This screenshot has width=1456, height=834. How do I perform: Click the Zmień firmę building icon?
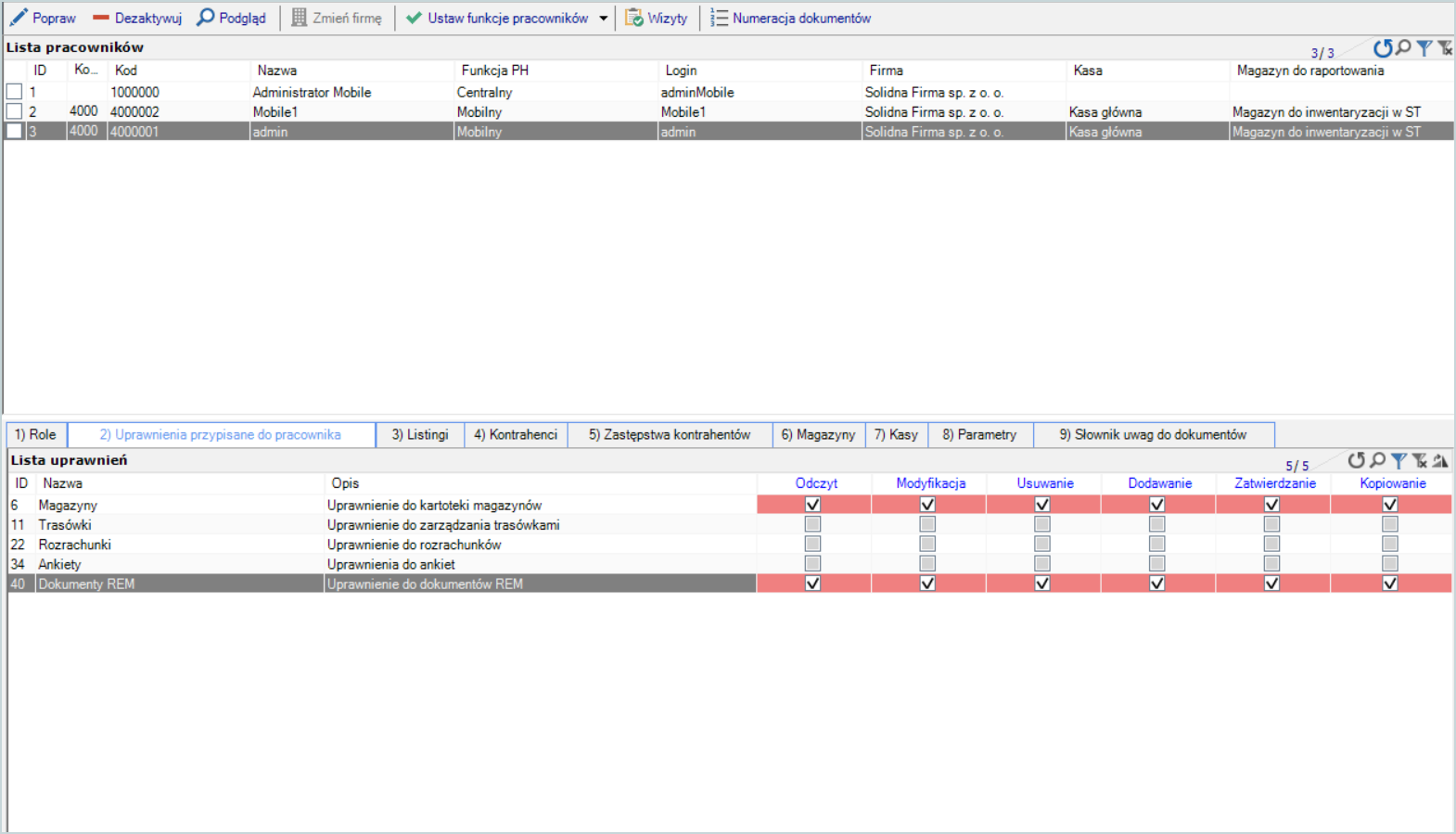pyautogui.click(x=299, y=18)
